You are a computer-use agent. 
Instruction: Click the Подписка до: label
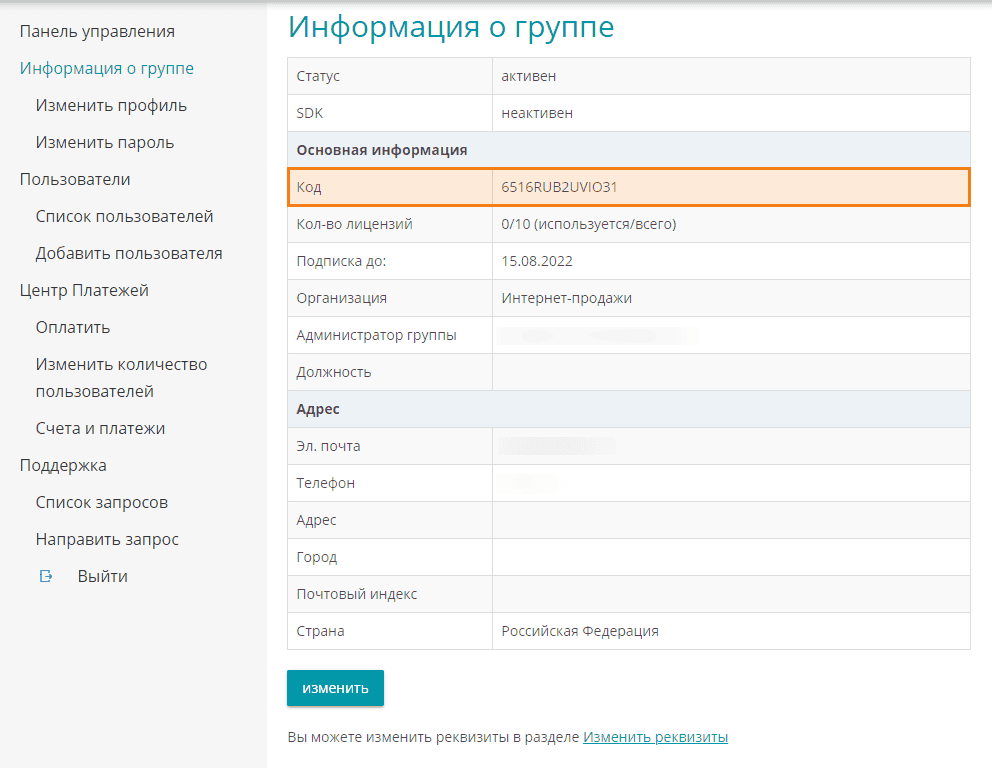pyautogui.click(x=341, y=261)
